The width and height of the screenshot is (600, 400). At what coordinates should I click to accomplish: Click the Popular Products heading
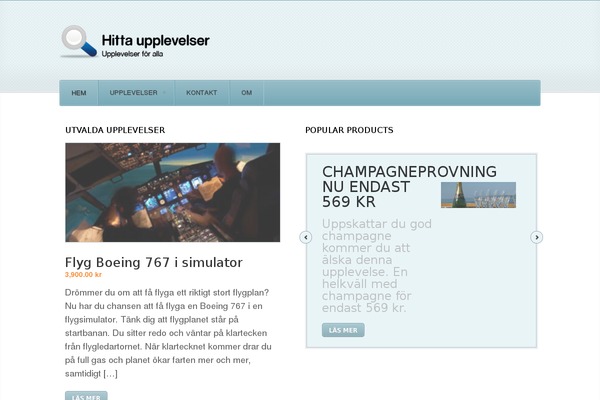click(349, 130)
